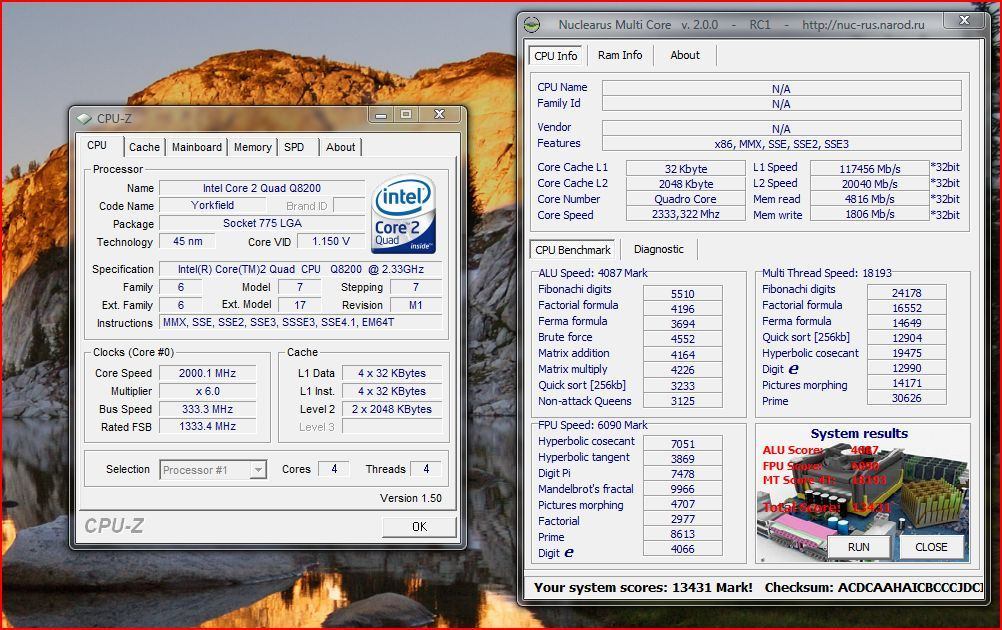The image size is (1002, 630).
Task: Click the Core Speed value 2333,322 Mhz
Action: click(686, 215)
